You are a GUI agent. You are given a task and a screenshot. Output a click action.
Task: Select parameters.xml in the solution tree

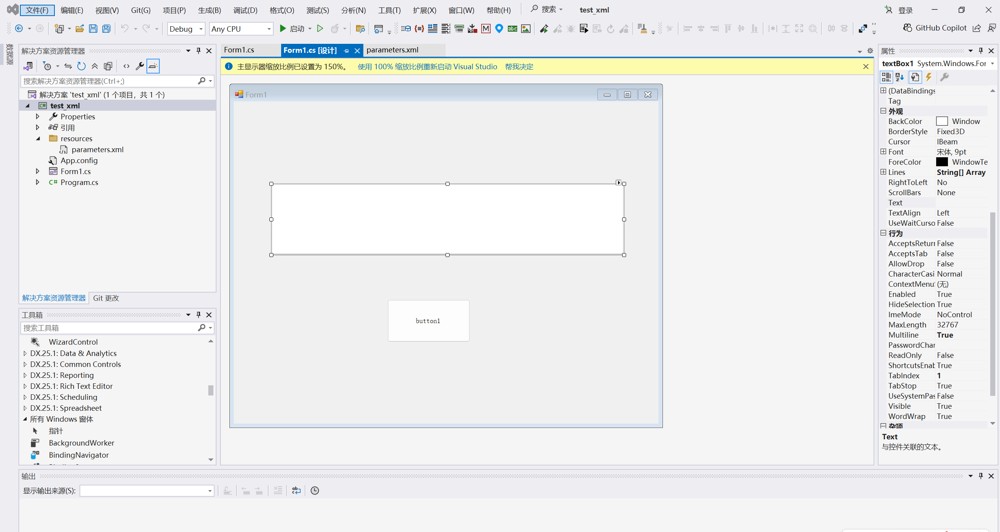click(x=97, y=149)
